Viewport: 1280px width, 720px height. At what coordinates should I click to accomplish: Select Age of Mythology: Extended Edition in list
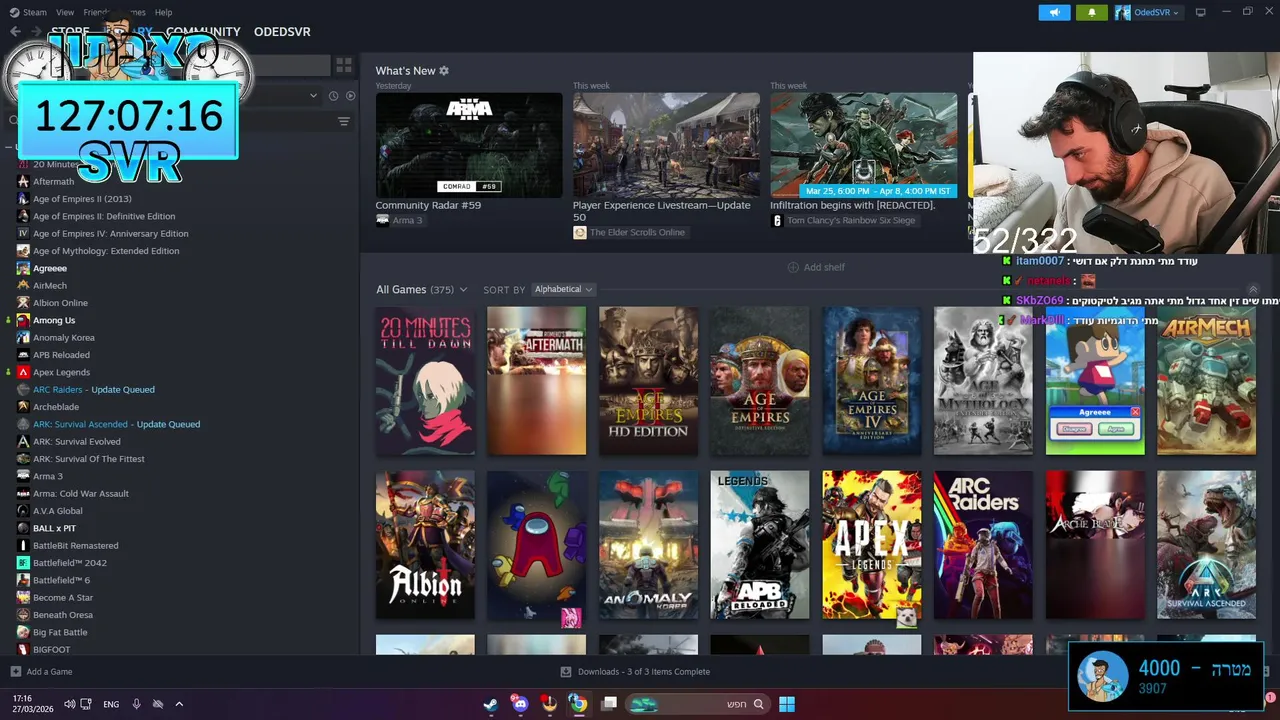click(x=106, y=251)
